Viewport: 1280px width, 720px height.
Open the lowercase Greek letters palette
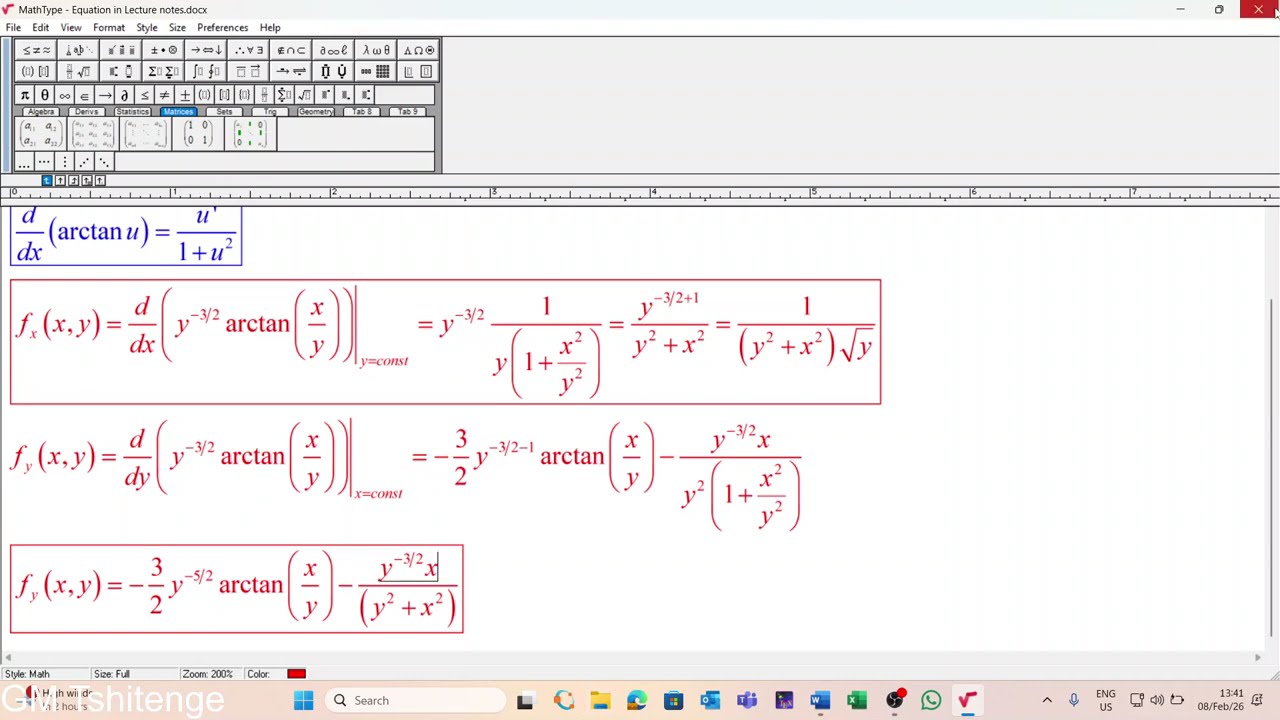(x=376, y=50)
